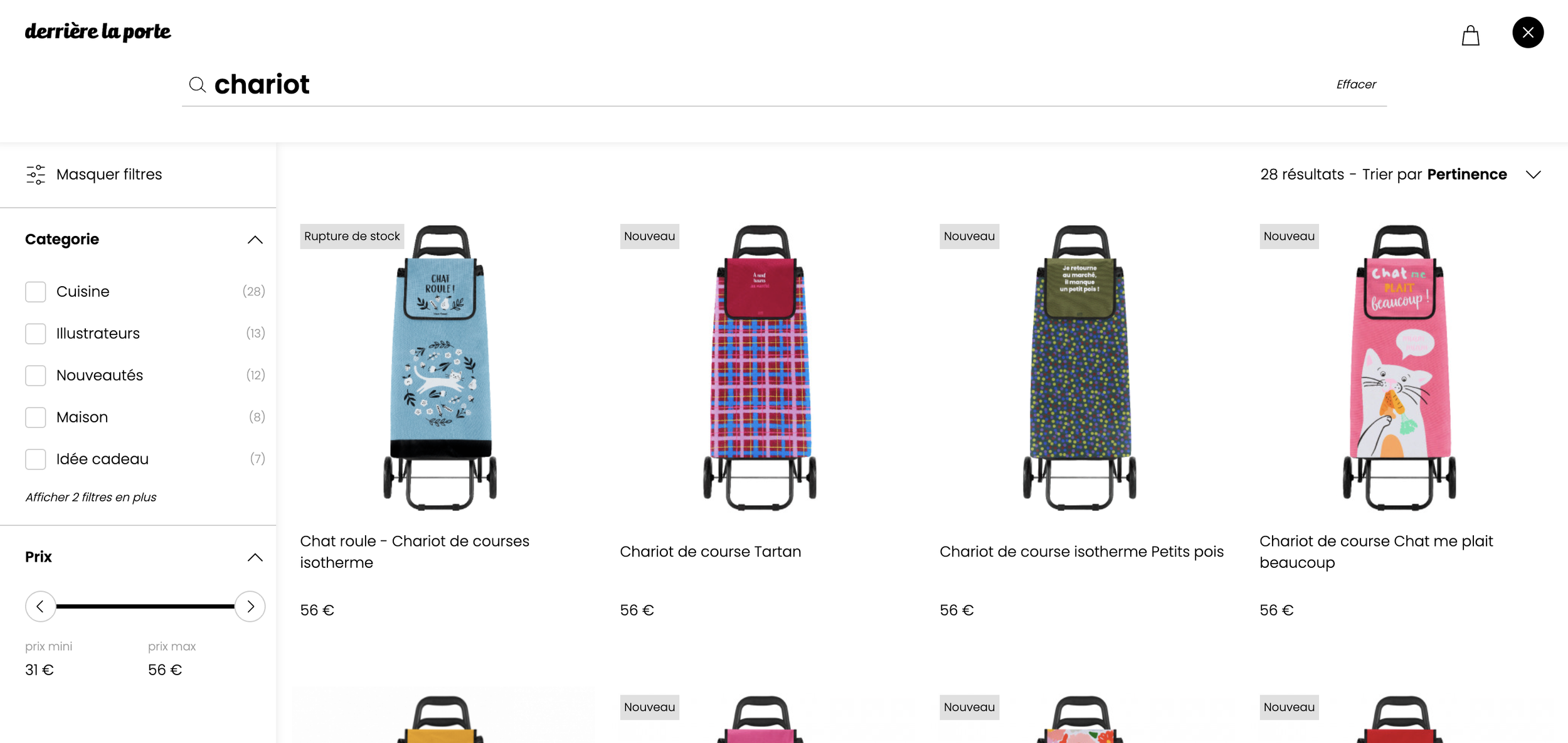Open the Chariot de course Tartan product
Screen dimensions: 1568x743
pyautogui.click(x=710, y=552)
